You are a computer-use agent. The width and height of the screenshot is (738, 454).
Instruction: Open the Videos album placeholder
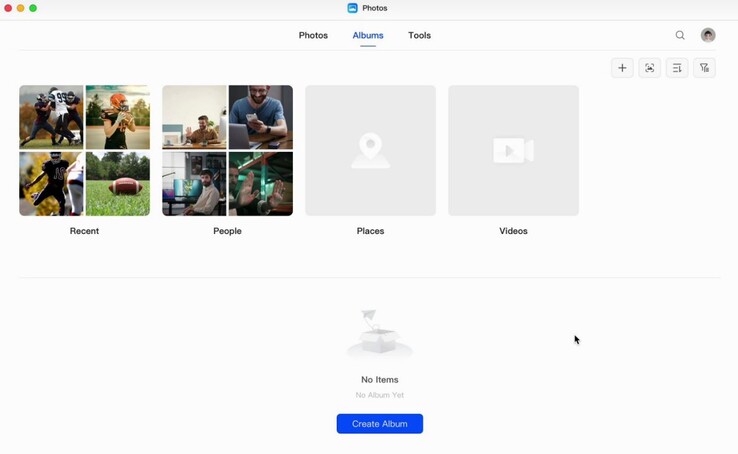pyautogui.click(x=513, y=151)
